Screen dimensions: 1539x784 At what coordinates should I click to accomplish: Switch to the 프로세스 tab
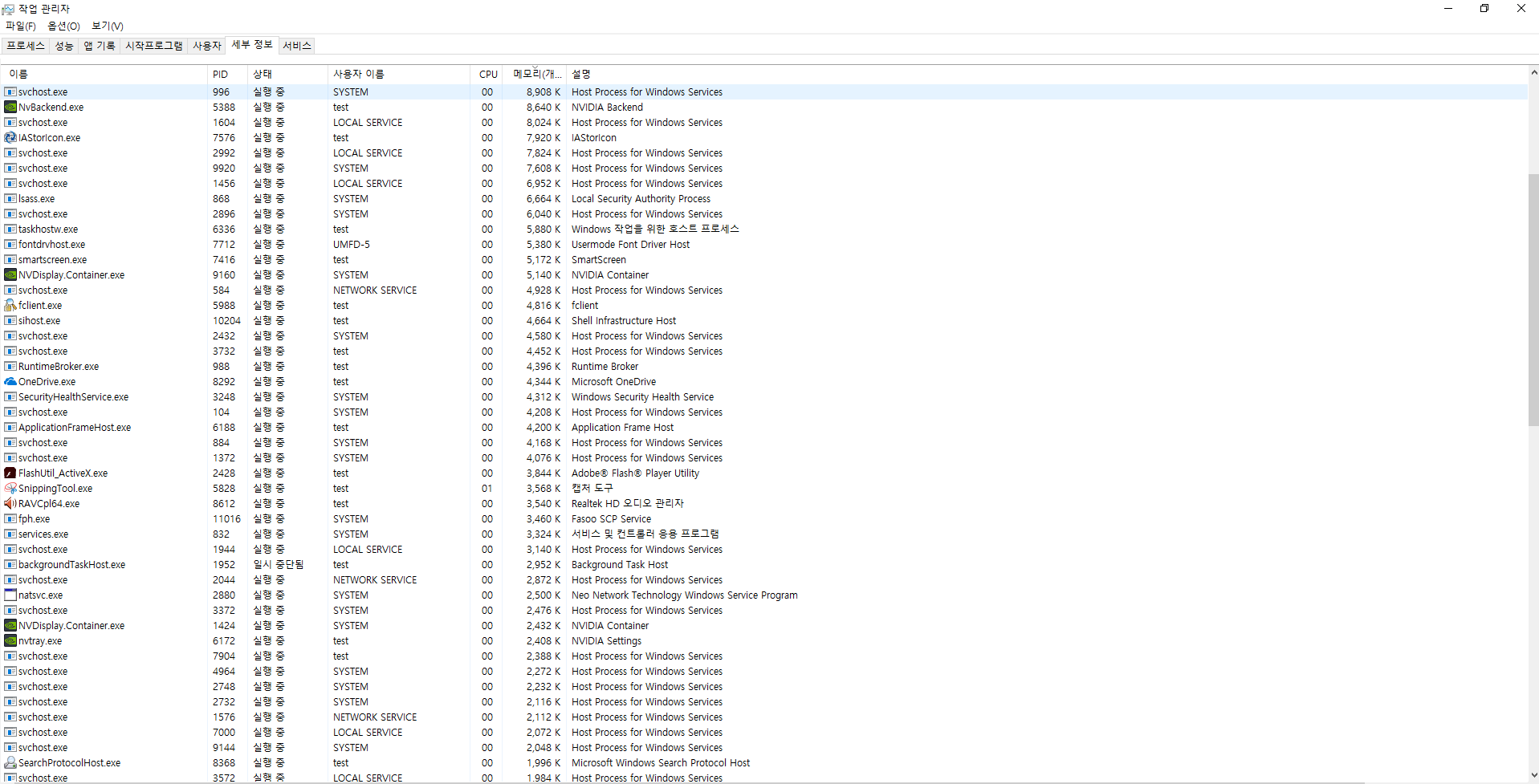pyautogui.click(x=26, y=46)
